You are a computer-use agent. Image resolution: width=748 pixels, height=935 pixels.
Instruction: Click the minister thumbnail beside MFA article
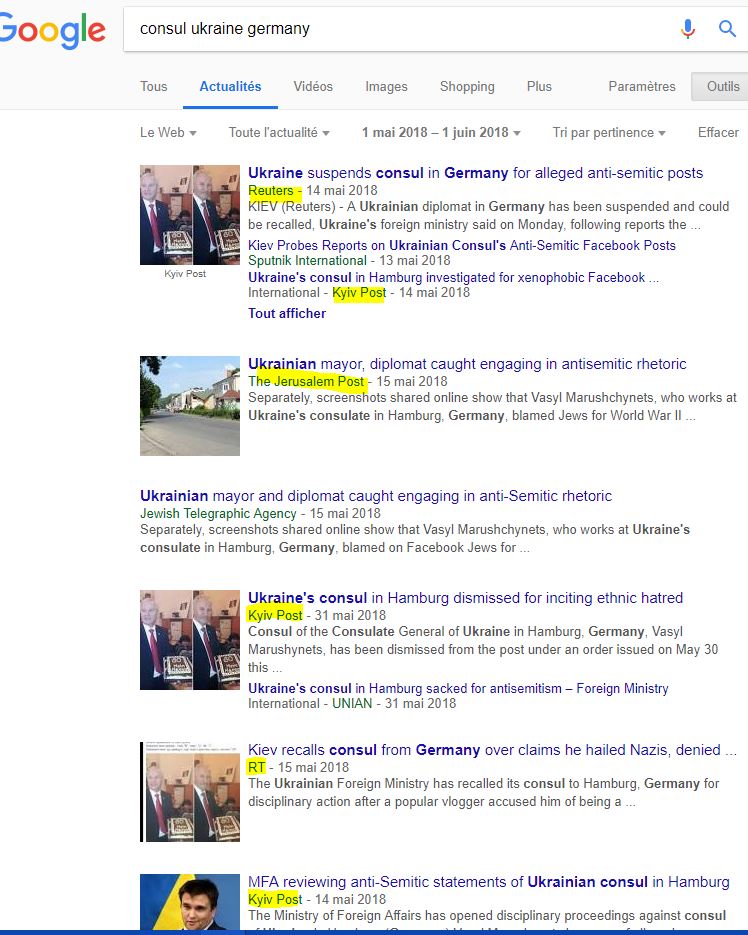190,902
